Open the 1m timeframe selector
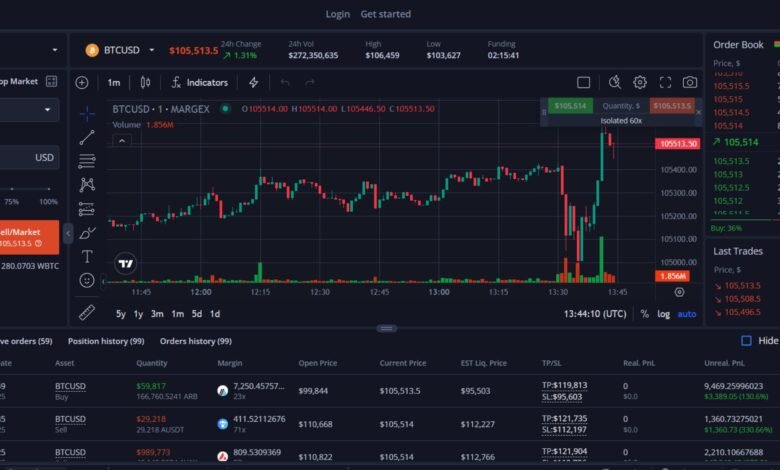This screenshot has width=780, height=470. (114, 83)
